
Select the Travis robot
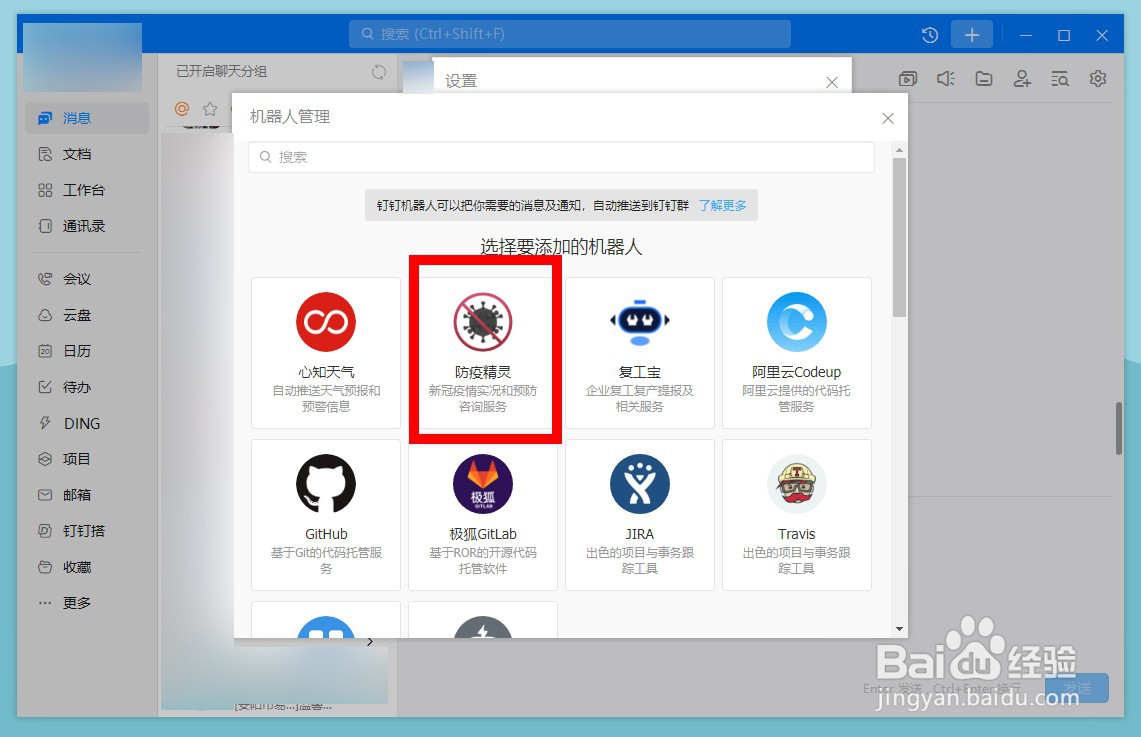coord(797,515)
